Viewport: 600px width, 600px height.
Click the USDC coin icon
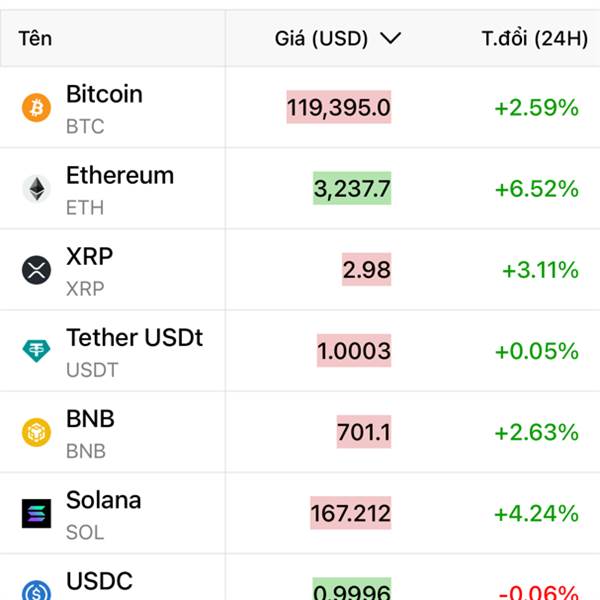coord(36,591)
